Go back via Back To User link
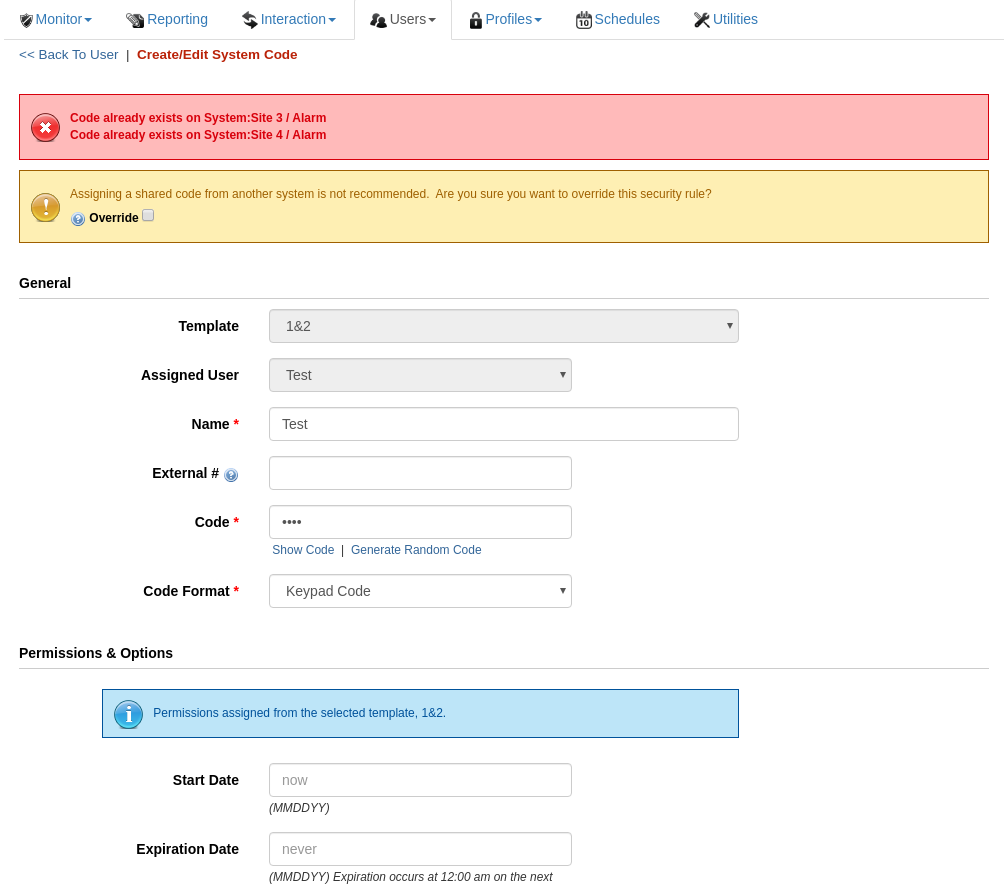Image resolution: width=1008 pixels, height=886 pixels. pos(69,55)
